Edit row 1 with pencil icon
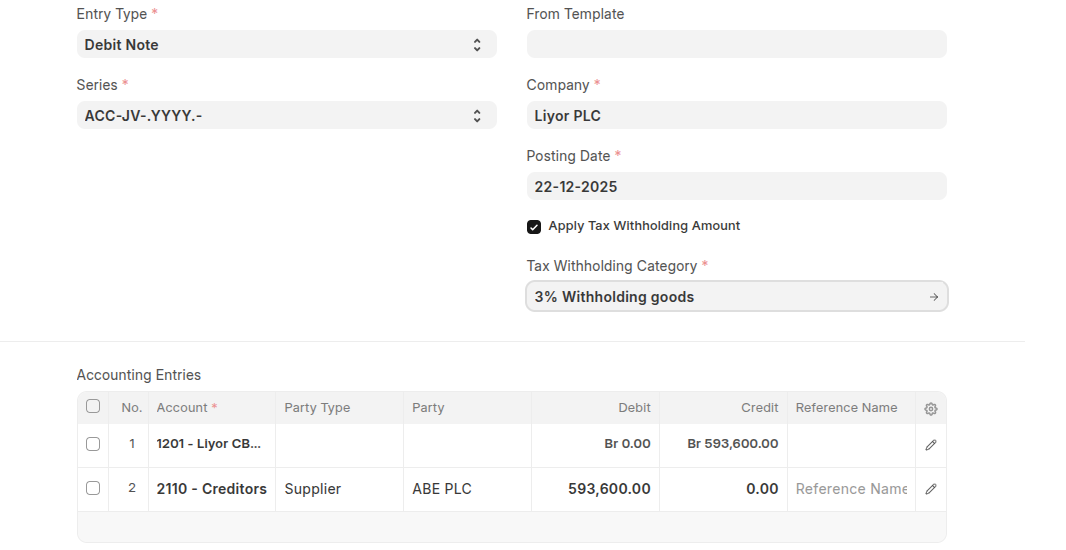 pos(931,445)
